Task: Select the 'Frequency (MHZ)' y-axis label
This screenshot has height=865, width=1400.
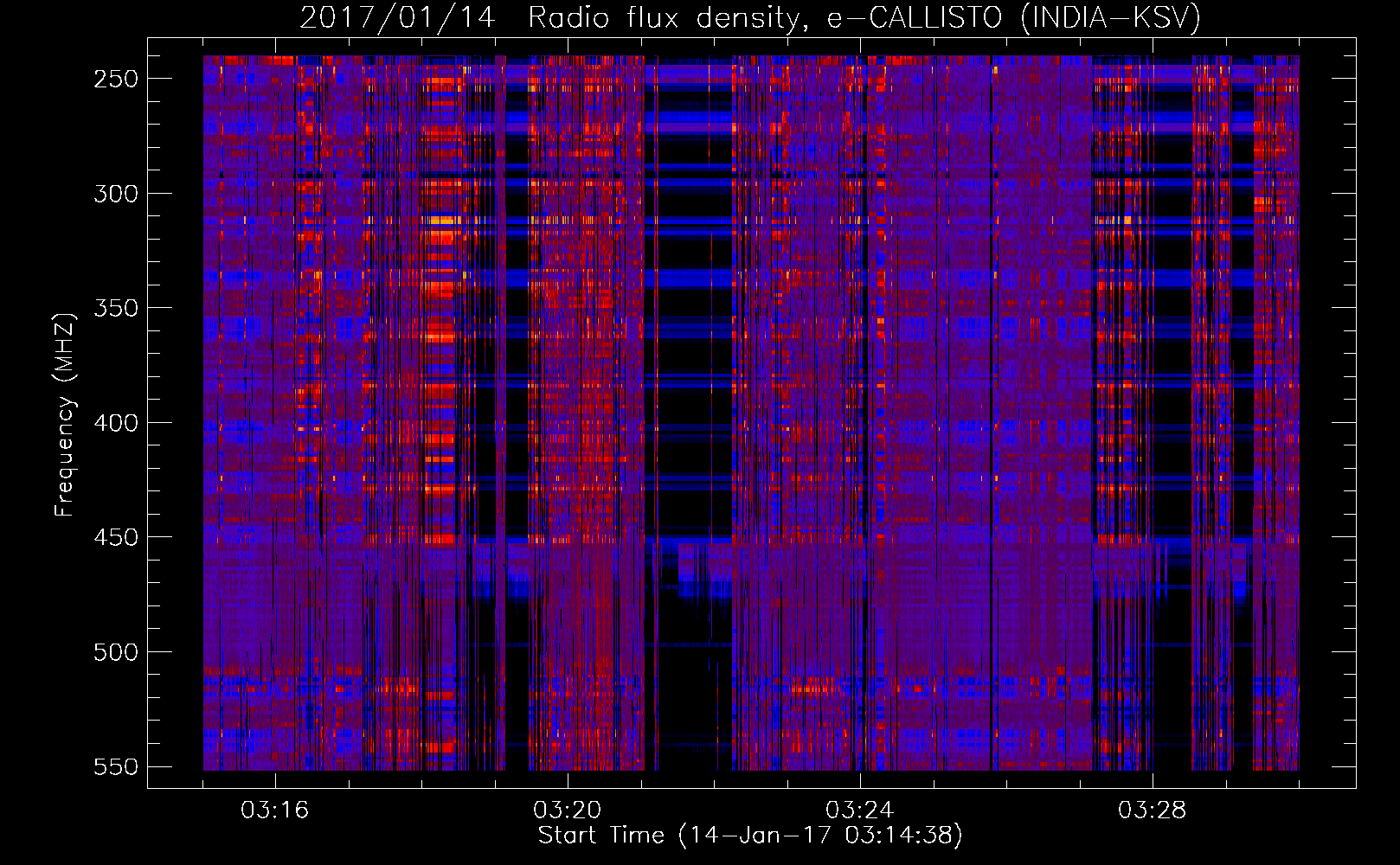Action: 65,414
